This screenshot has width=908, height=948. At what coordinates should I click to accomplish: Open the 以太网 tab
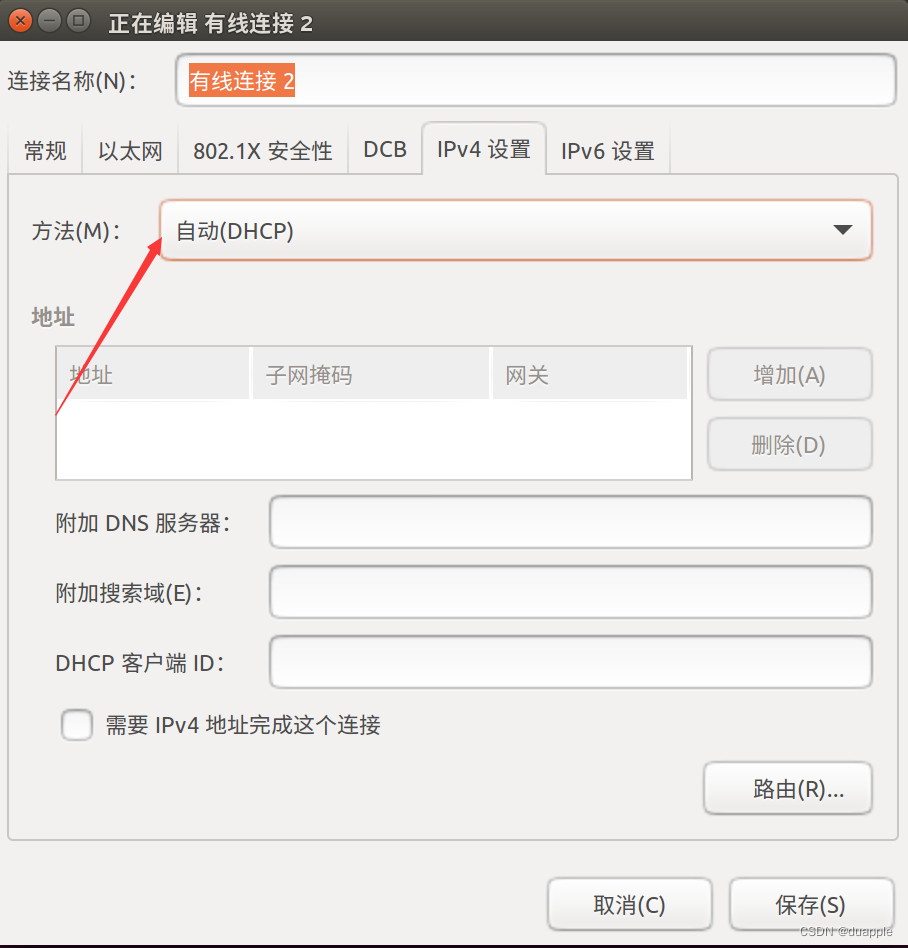click(x=130, y=151)
